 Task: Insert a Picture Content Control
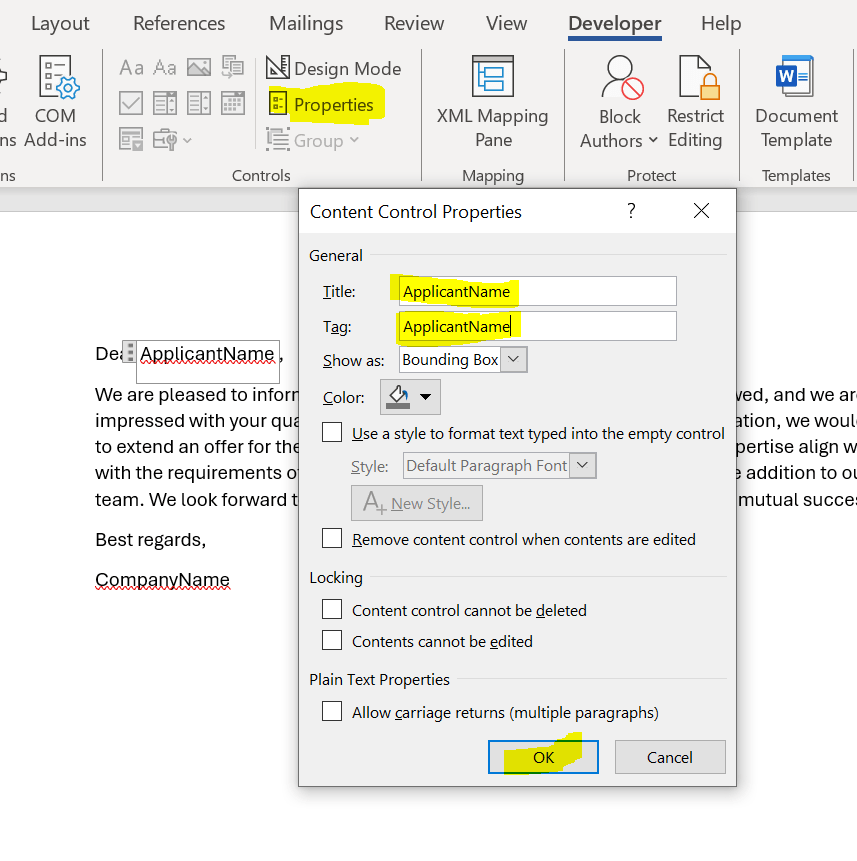point(198,68)
